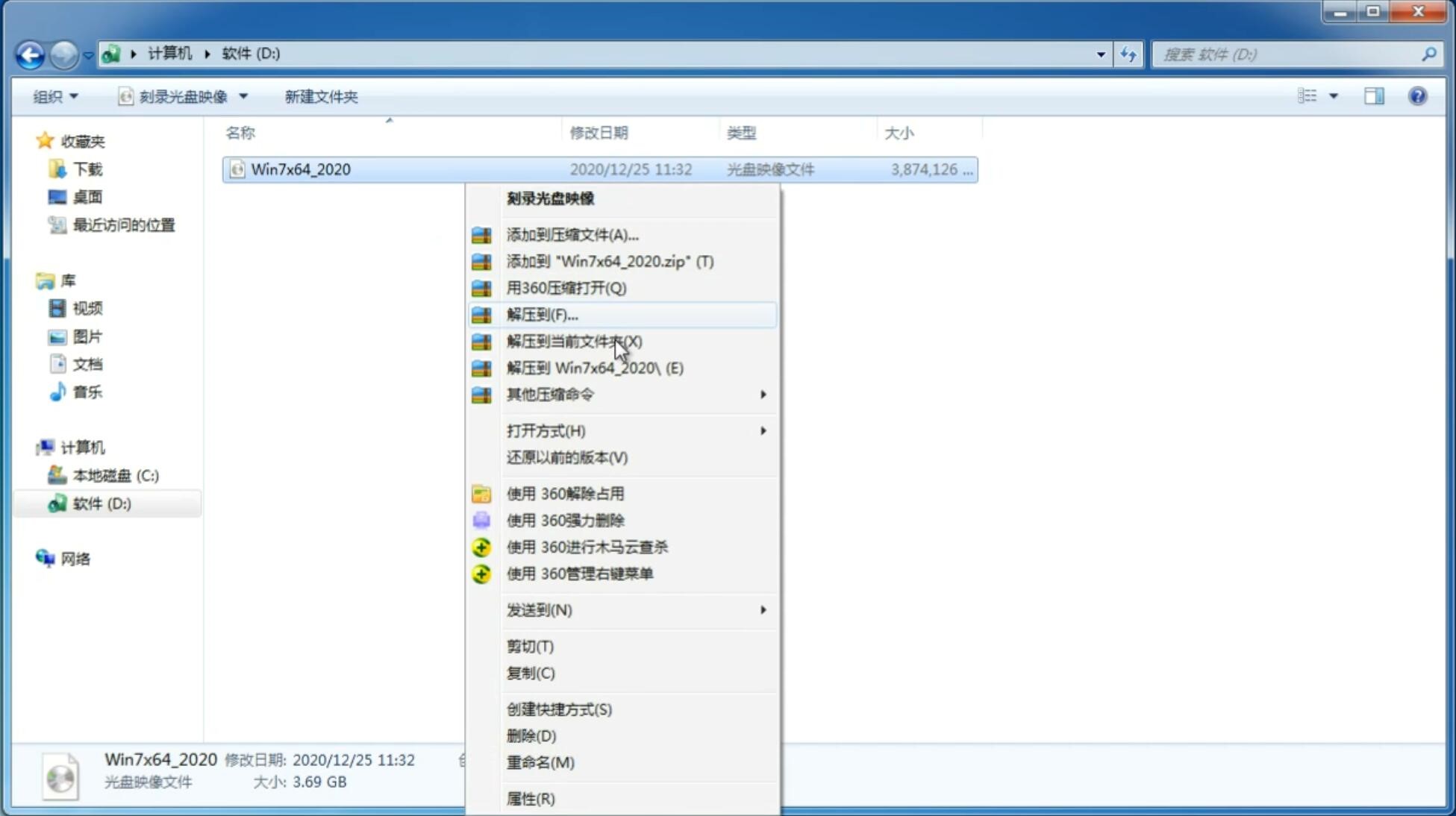Select 添加到压缩文件 archive option
The height and width of the screenshot is (816, 1456).
(572, 234)
